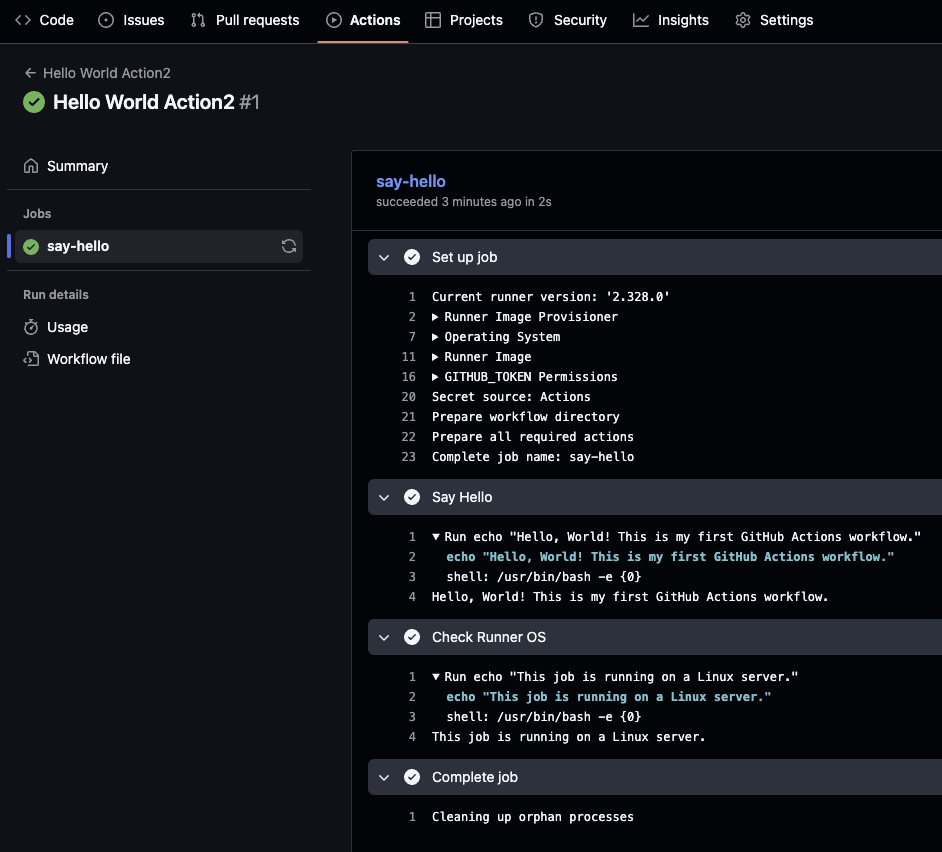The image size is (942, 852).
Task: Collapse the Check Runner OS step
Action: coord(384,637)
